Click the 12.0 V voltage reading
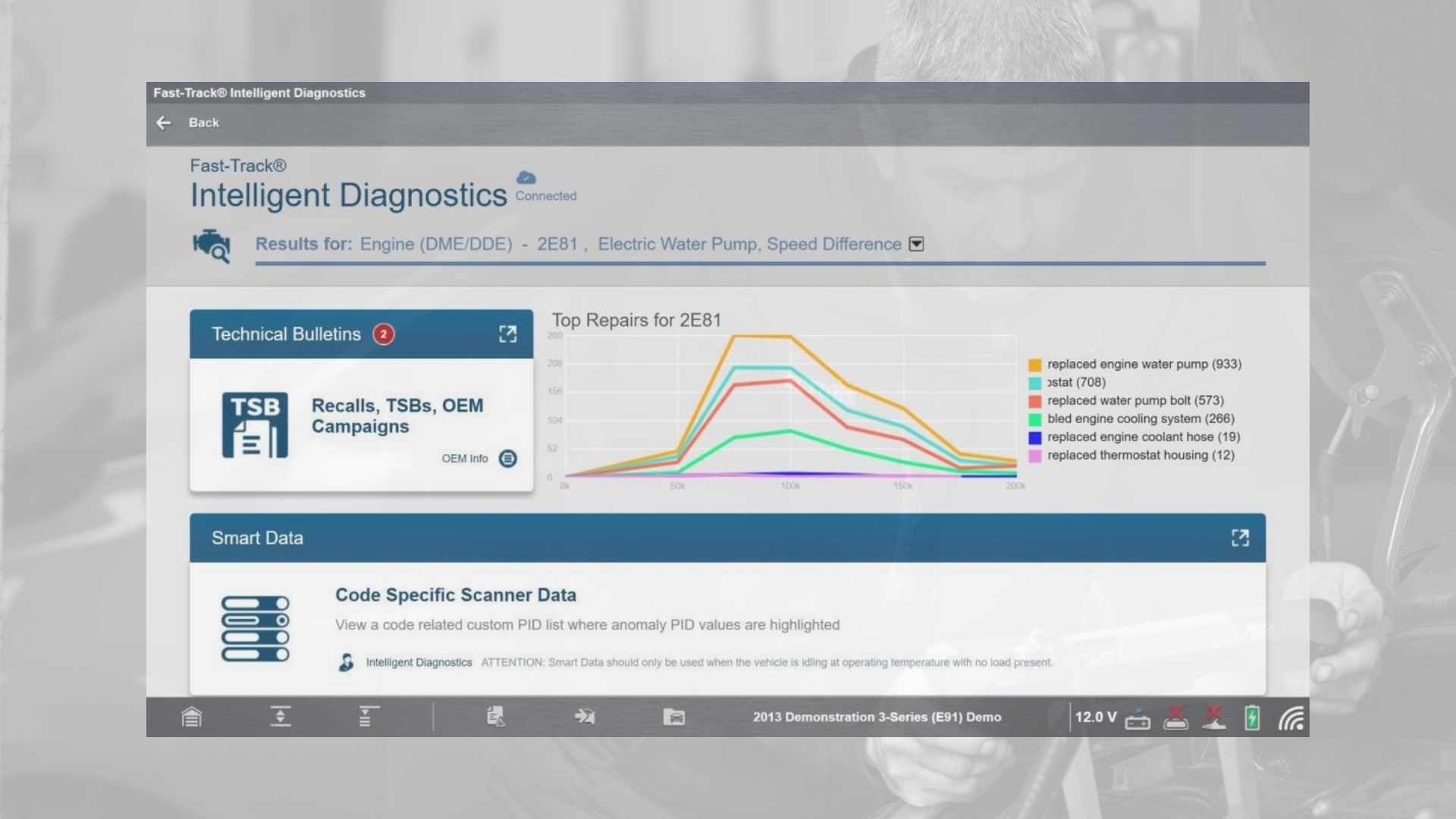 coord(1096,717)
